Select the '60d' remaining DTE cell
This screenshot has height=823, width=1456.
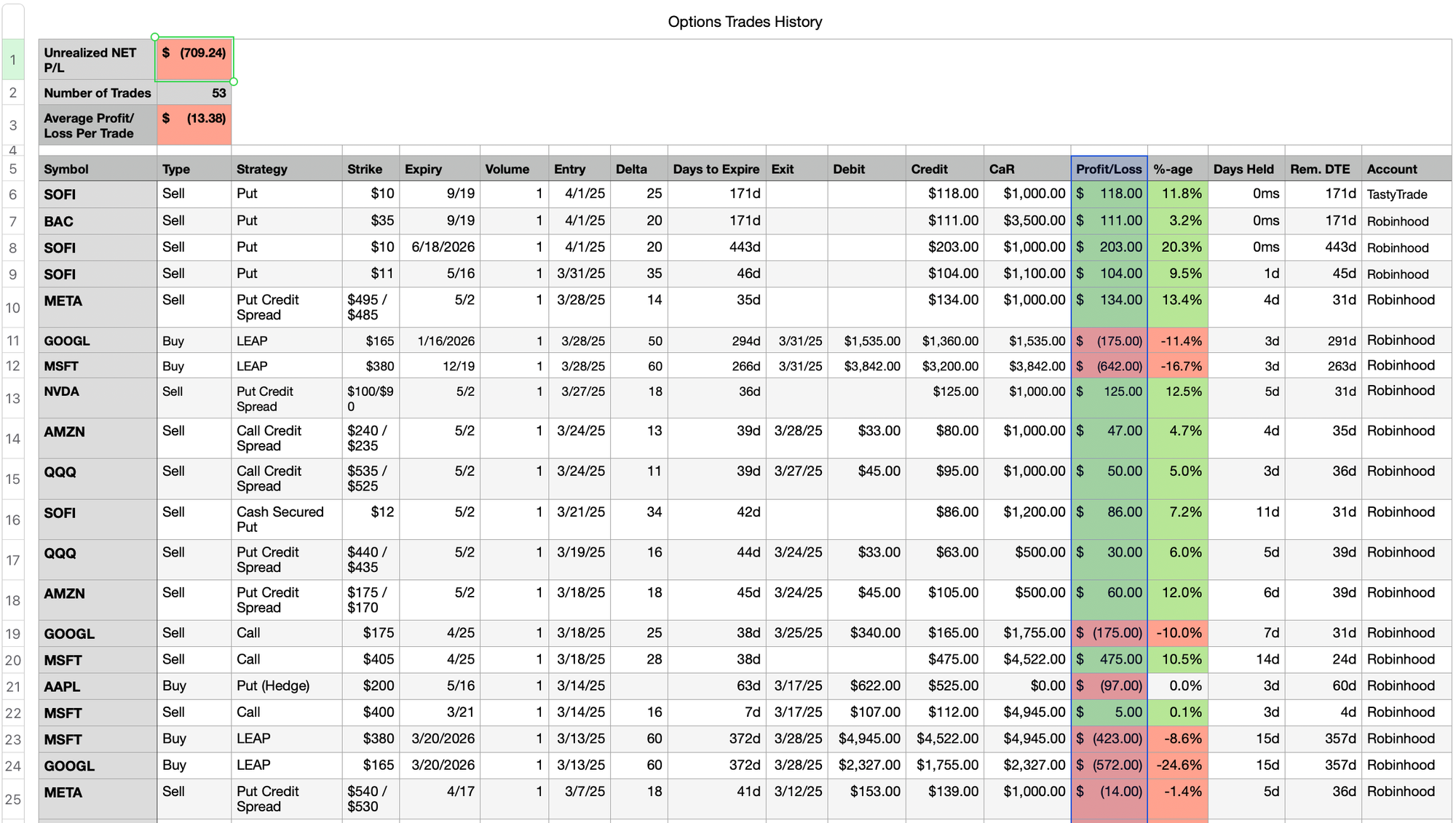coord(1323,686)
